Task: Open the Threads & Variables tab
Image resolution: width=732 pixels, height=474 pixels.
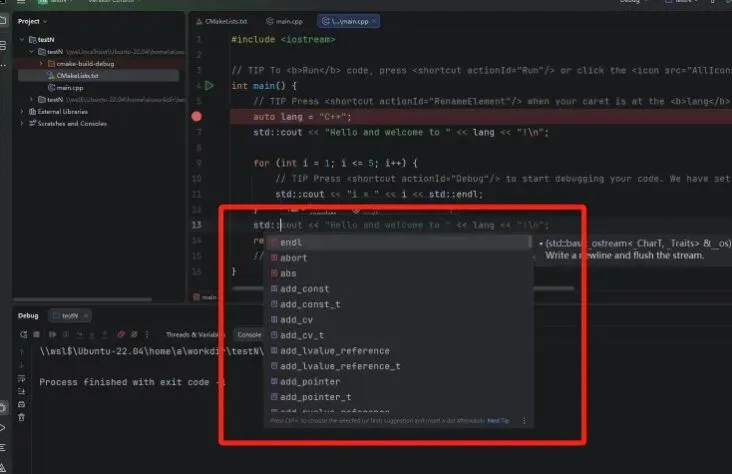Action: [194, 334]
